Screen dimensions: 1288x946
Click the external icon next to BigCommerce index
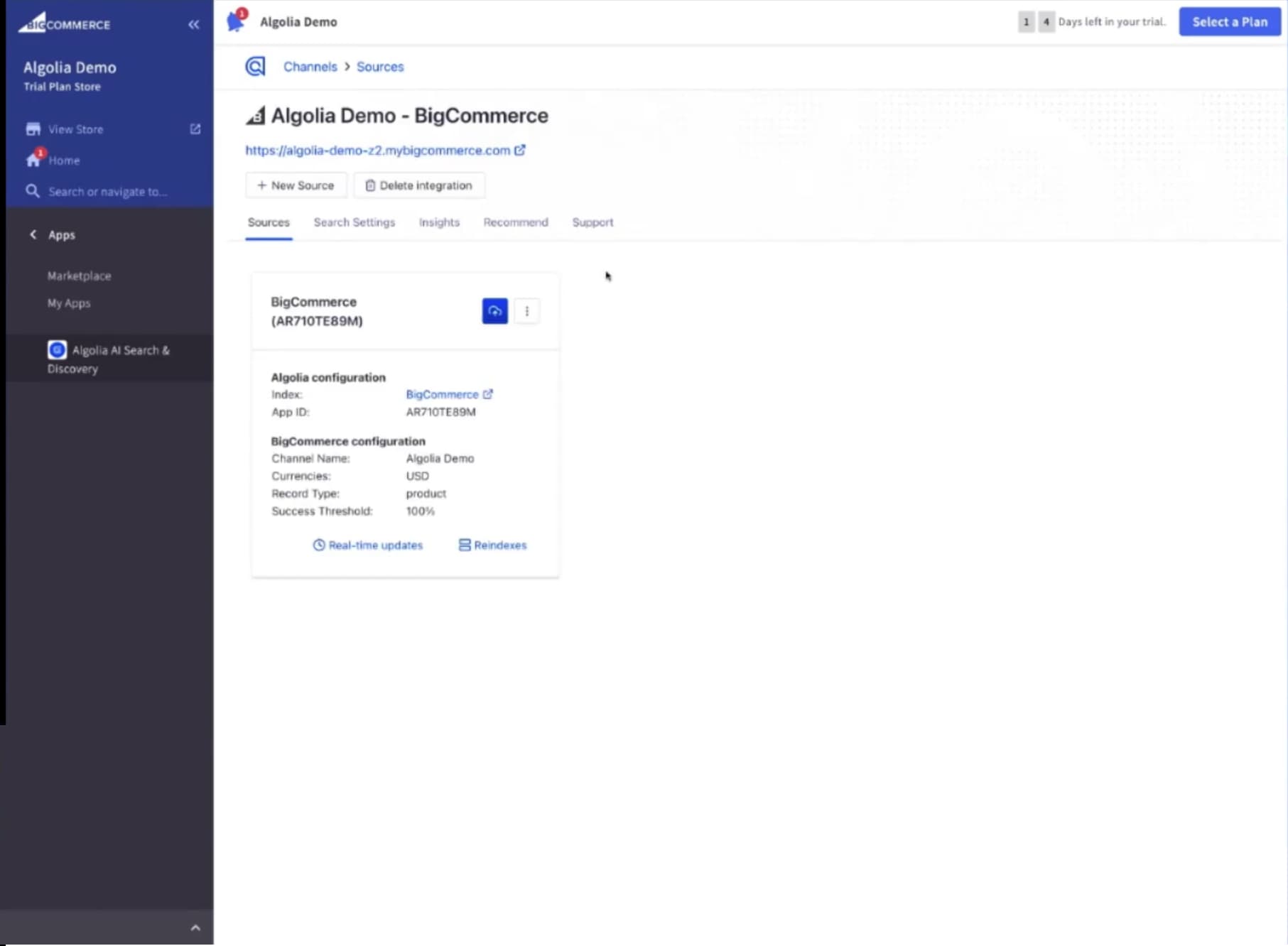tap(487, 394)
